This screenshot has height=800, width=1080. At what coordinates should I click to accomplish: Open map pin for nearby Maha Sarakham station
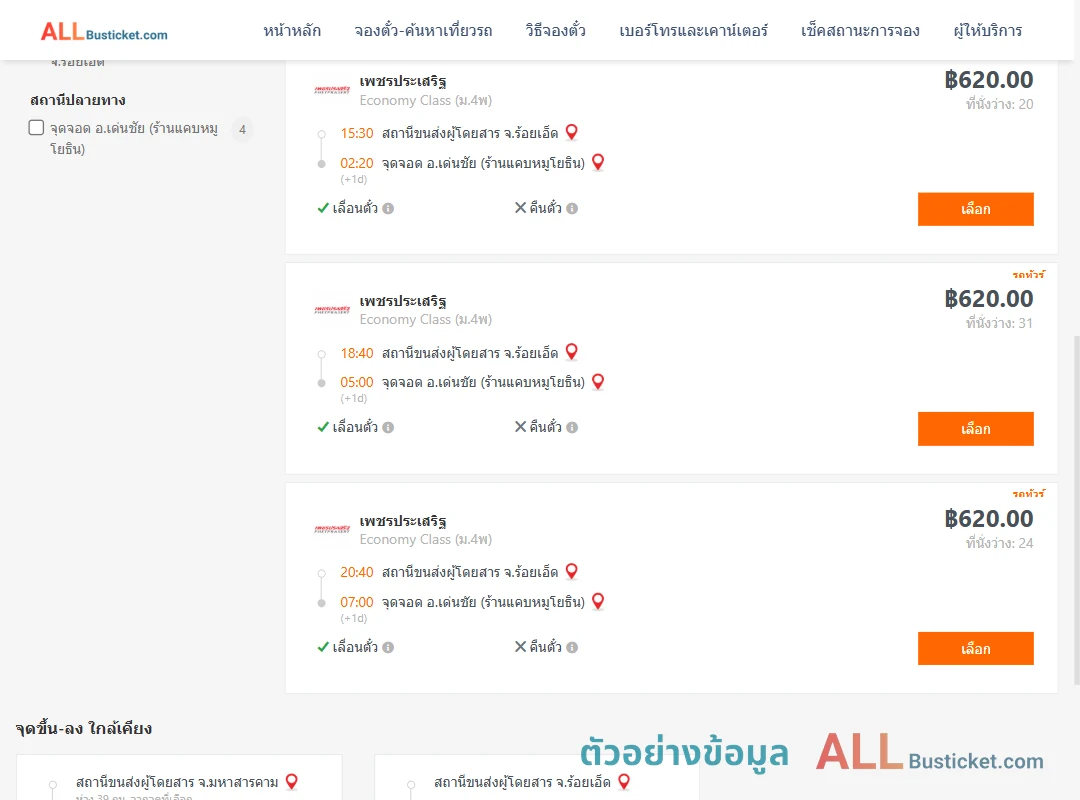(x=291, y=782)
